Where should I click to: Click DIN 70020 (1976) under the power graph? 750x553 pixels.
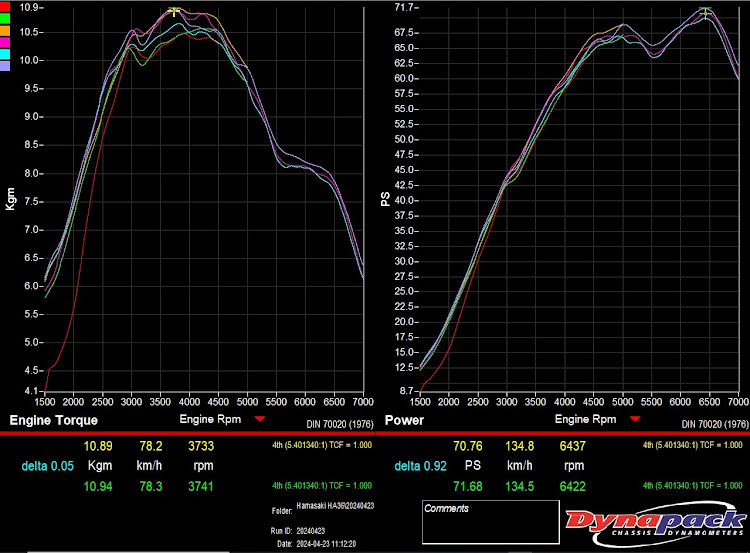[715, 424]
